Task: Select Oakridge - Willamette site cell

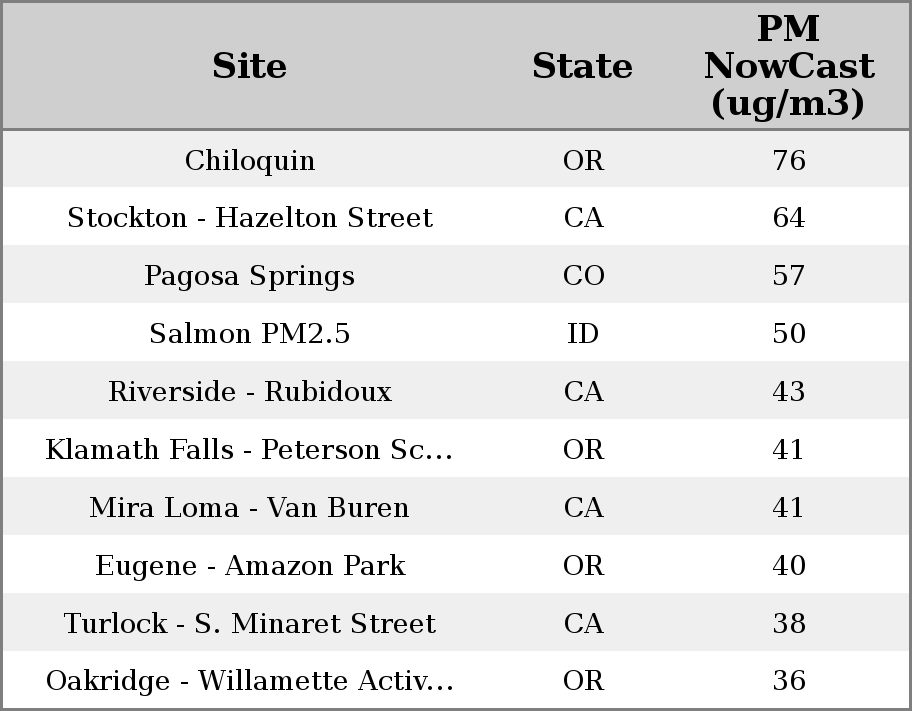Action: pos(250,681)
